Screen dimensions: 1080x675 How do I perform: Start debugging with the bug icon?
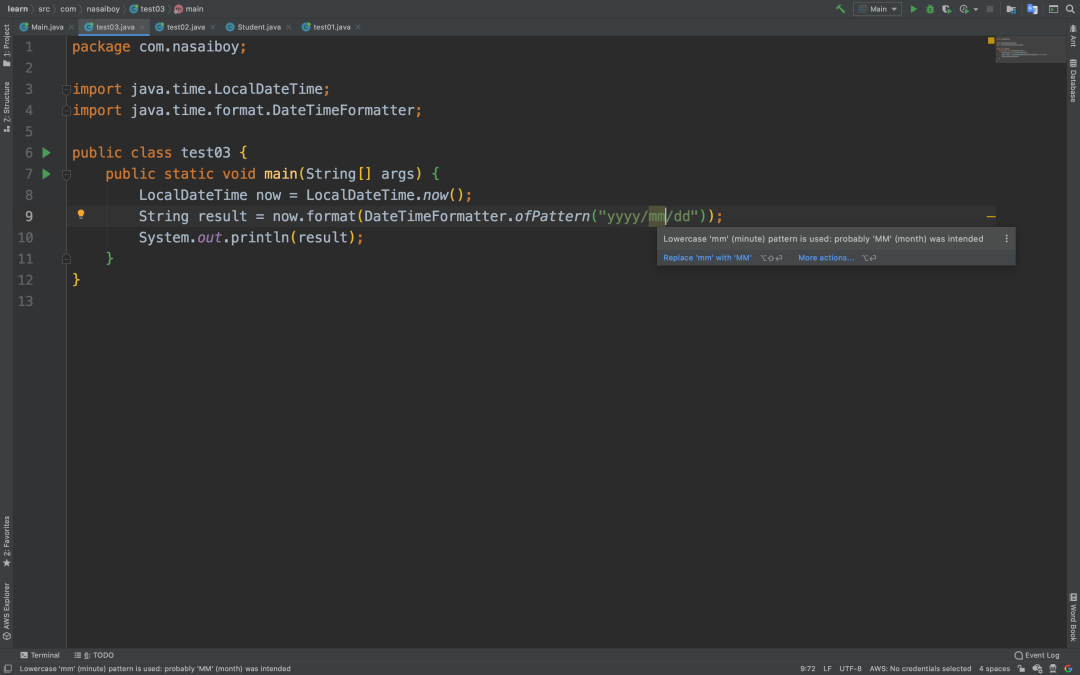pyautogui.click(x=930, y=8)
